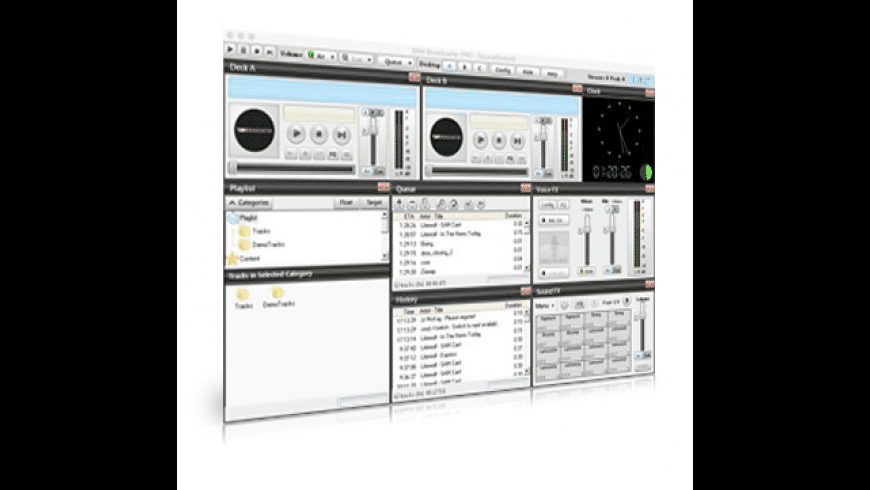The height and width of the screenshot is (490, 870).
Task: Click the Float button in Playlist panel
Action: [x=346, y=203]
